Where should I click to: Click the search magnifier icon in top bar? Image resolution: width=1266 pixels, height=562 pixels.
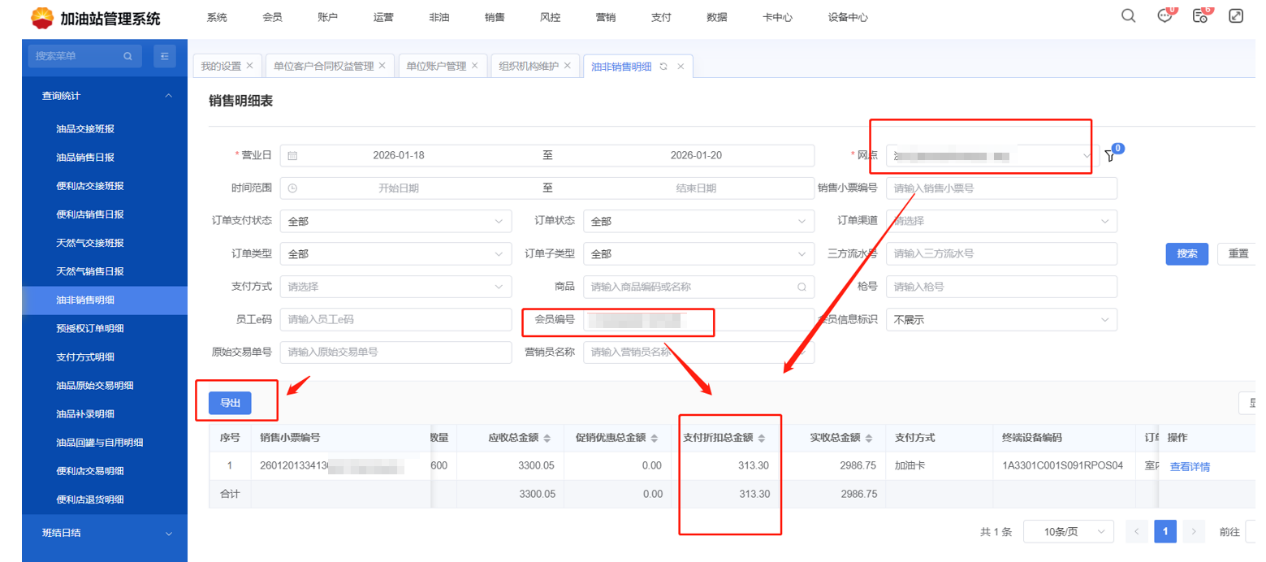[x=1128, y=16]
